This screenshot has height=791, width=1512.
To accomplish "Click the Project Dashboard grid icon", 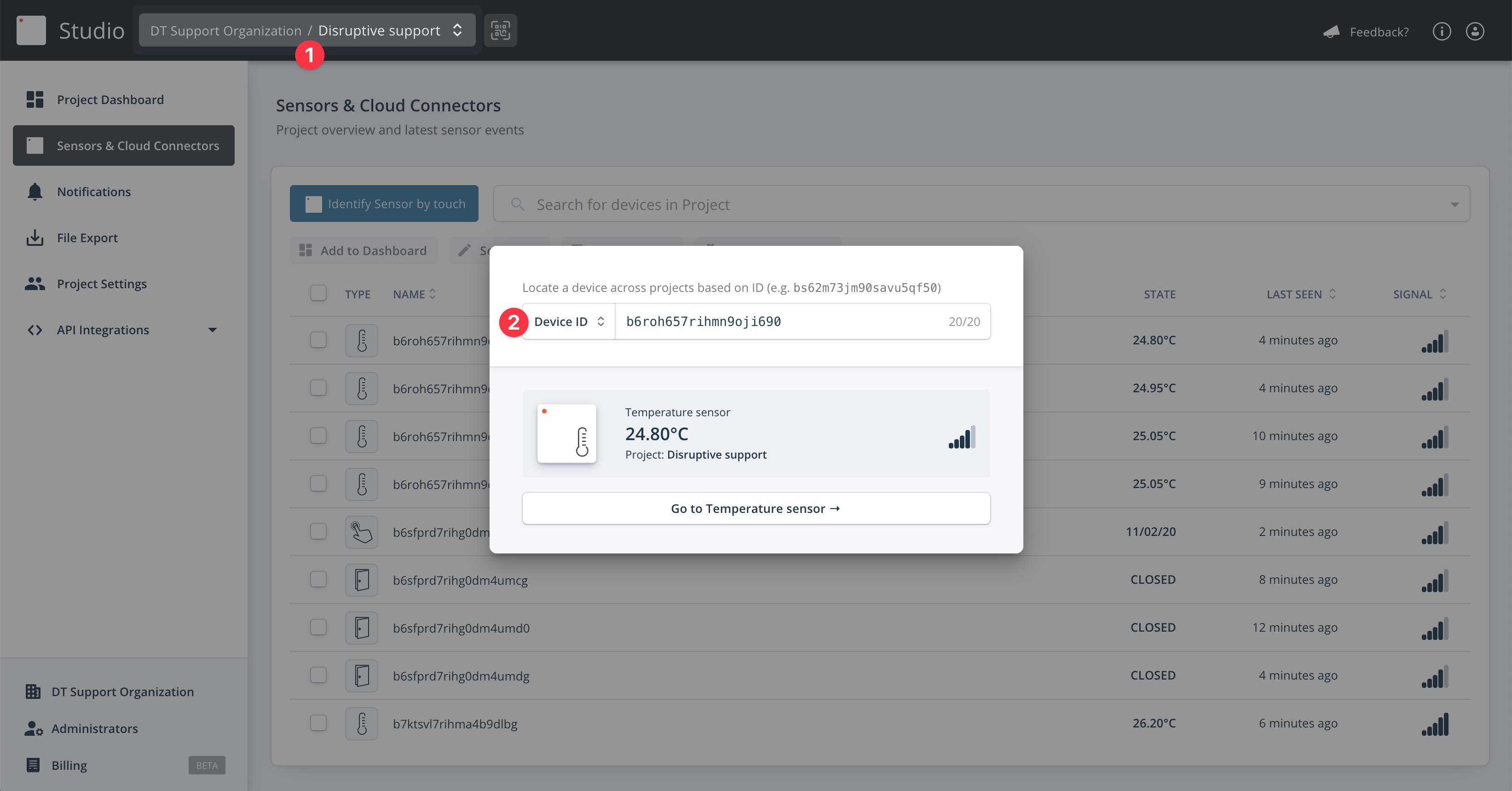I will (35, 99).
